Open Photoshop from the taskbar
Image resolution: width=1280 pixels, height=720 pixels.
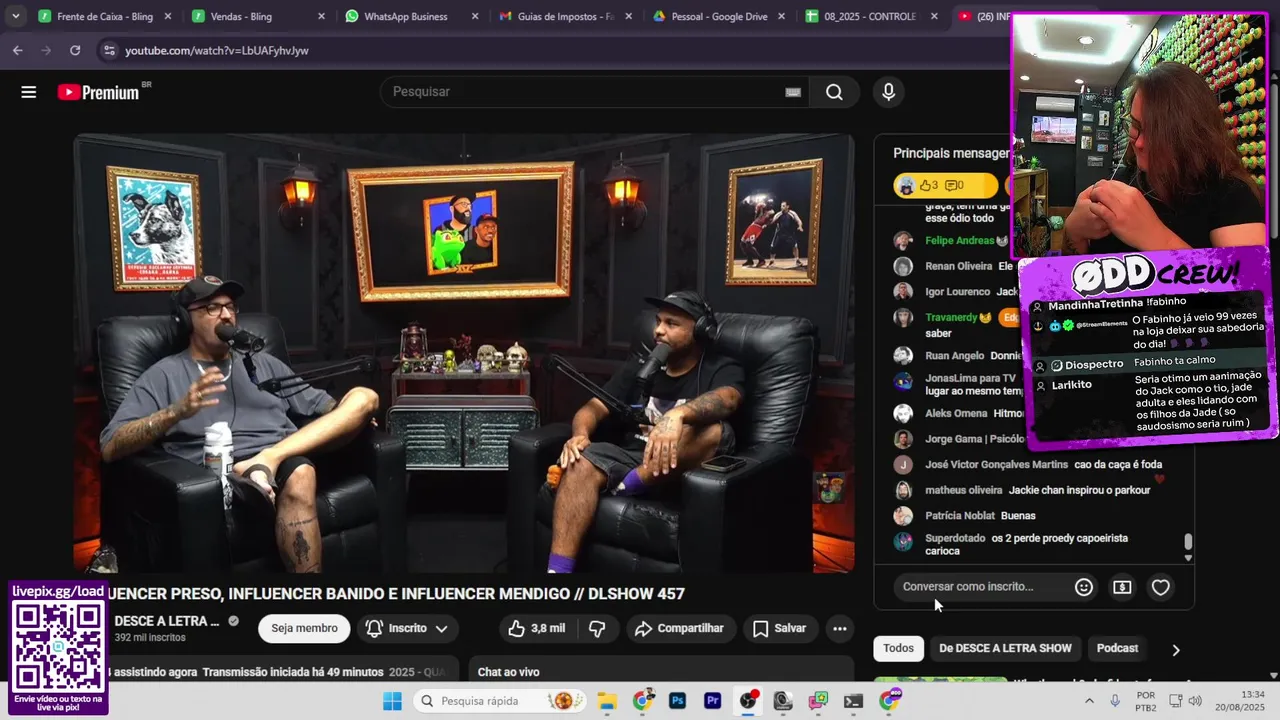(x=678, y=701)
